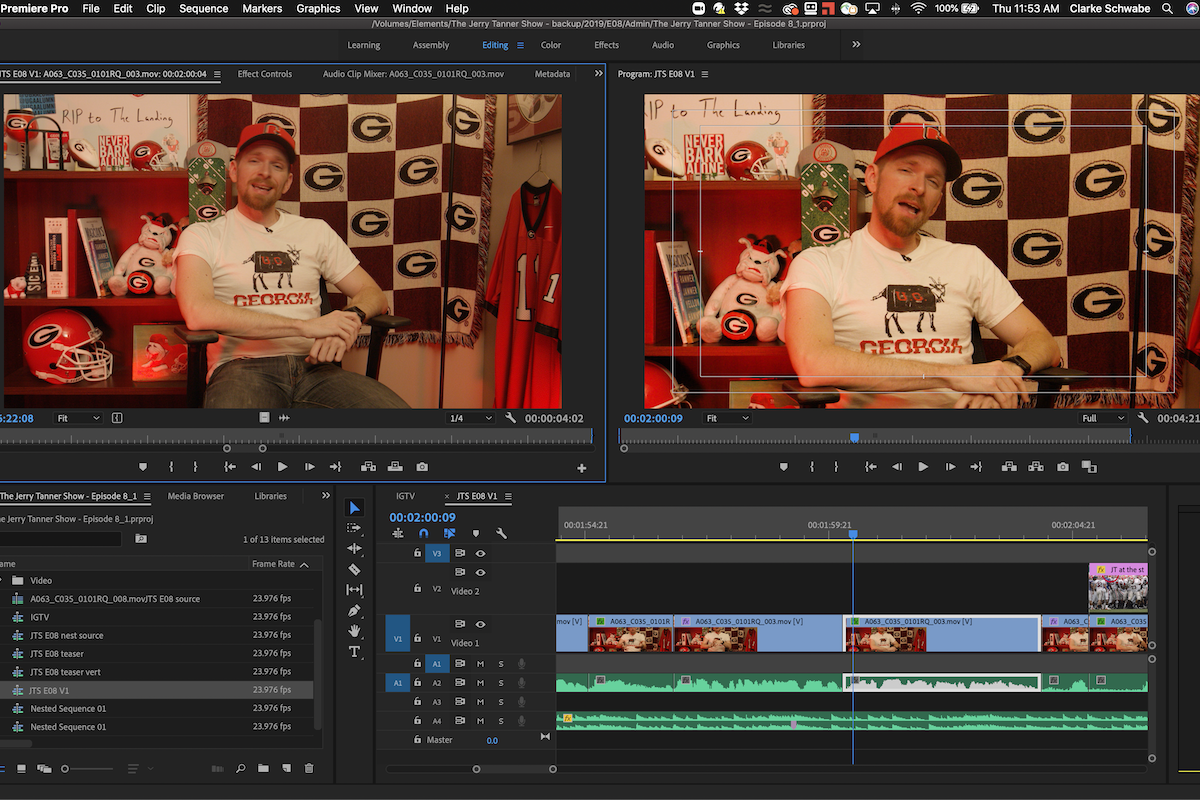Open Program monitor settings wrench
This screenshot has height=800, width=1200.
[1143, 418]
